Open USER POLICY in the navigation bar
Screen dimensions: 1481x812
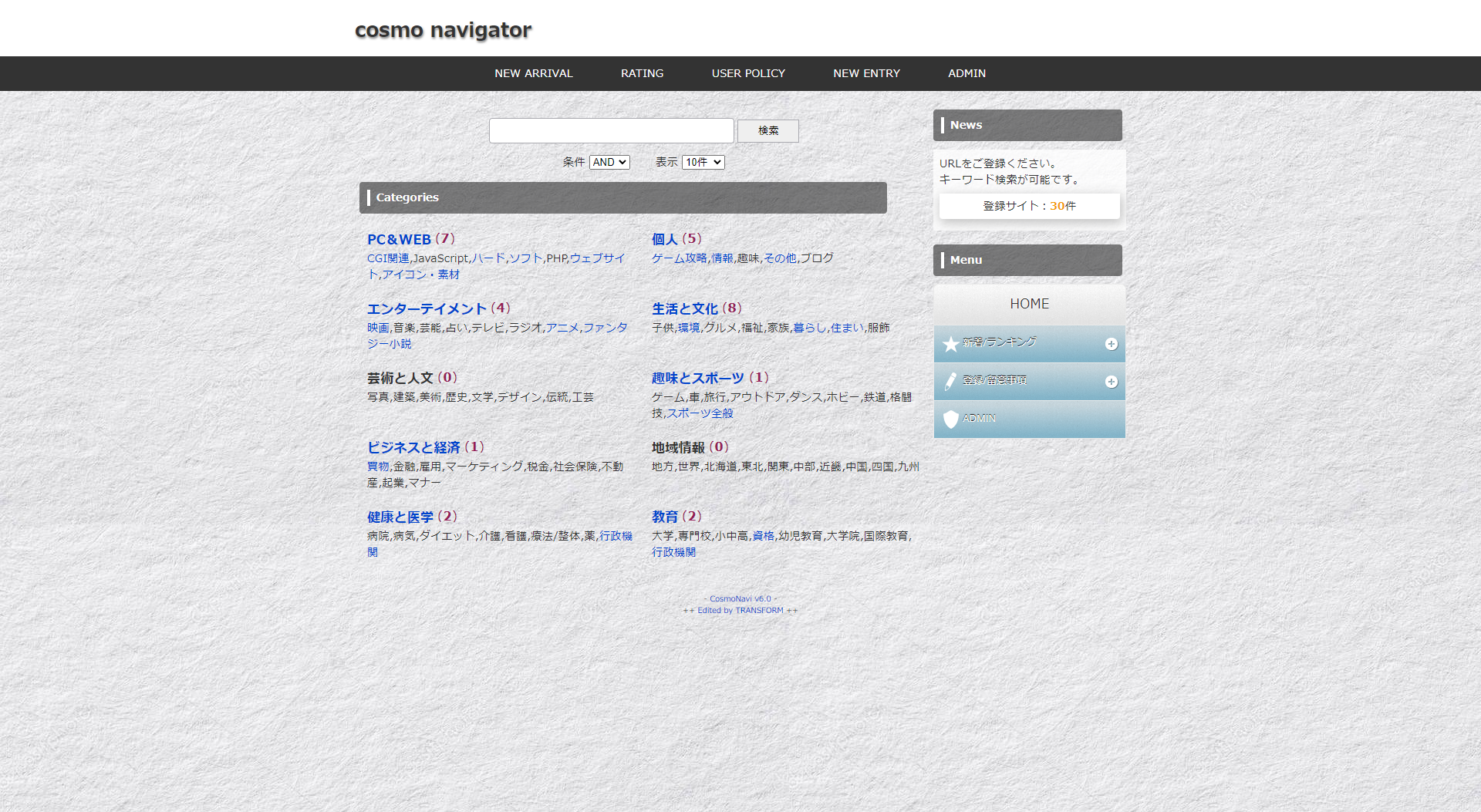pyautogui.click(x=747, y=73)
